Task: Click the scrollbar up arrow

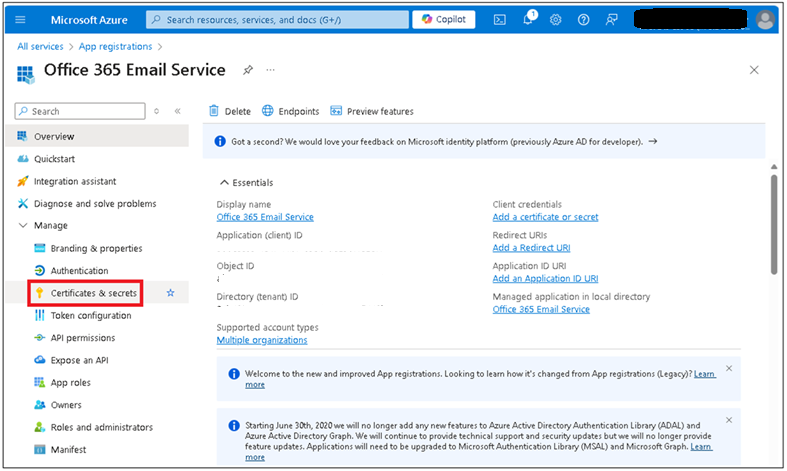Action: (x=774, y=167)
